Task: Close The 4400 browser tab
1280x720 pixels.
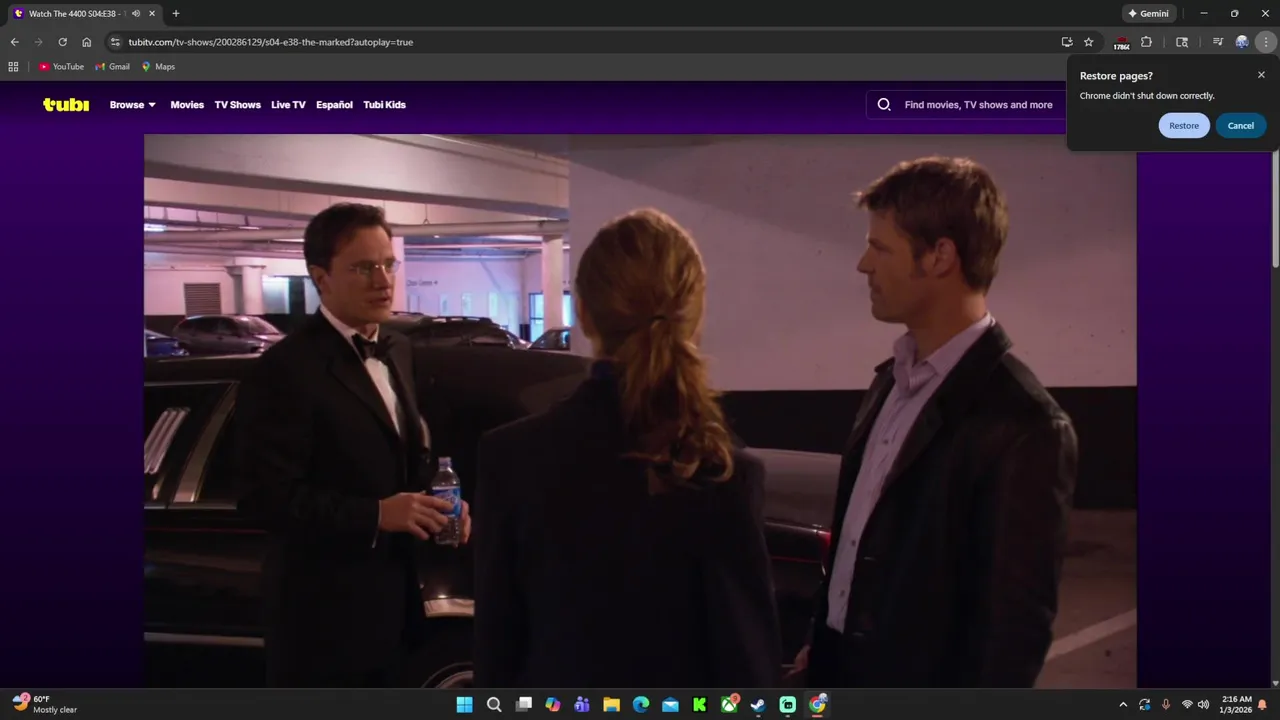Action: (x=152, y=14)
